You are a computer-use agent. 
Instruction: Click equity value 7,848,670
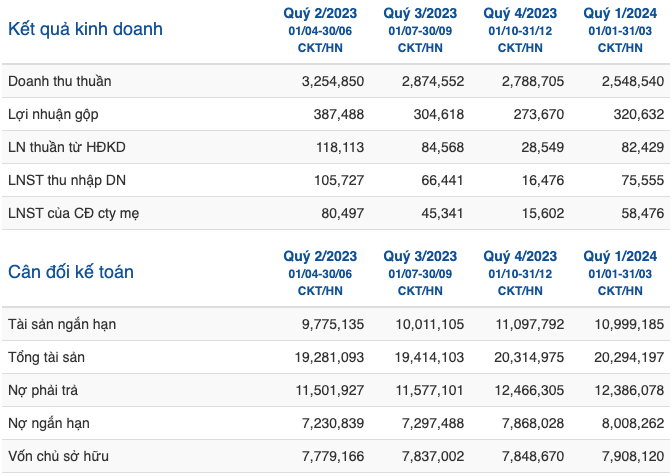(533, 456)
